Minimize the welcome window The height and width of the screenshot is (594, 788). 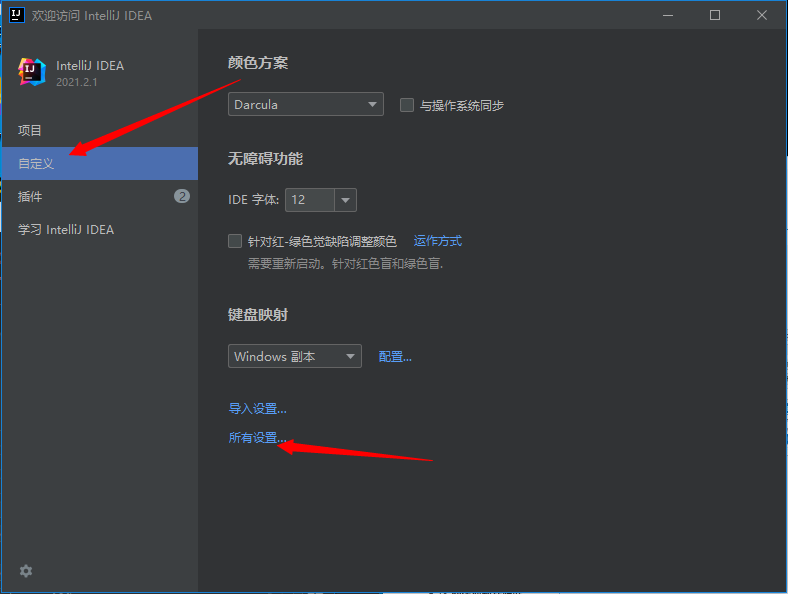(668, 15)
